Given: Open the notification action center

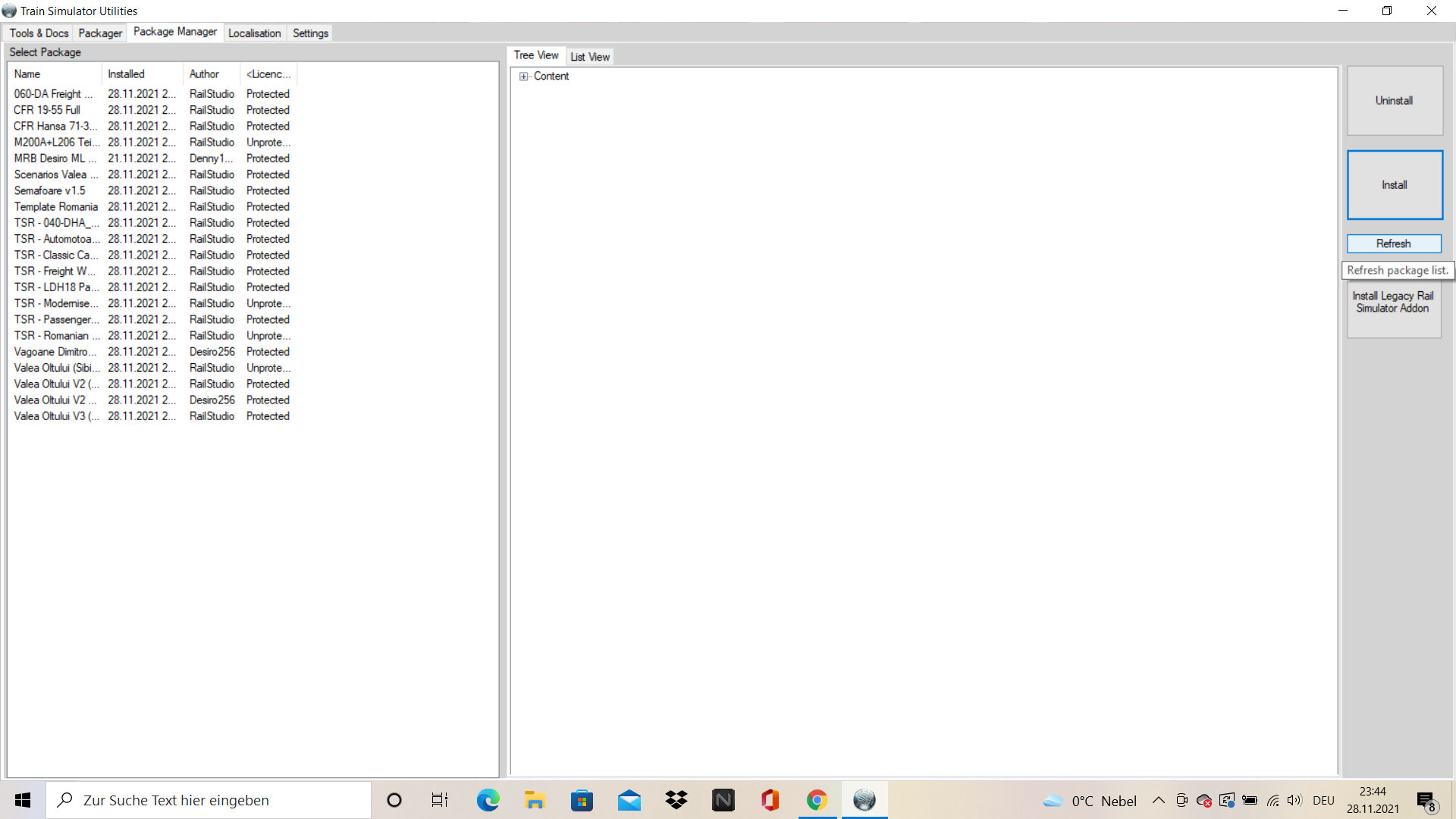Looking at the screenshot, I should (x=1426, y=801).
